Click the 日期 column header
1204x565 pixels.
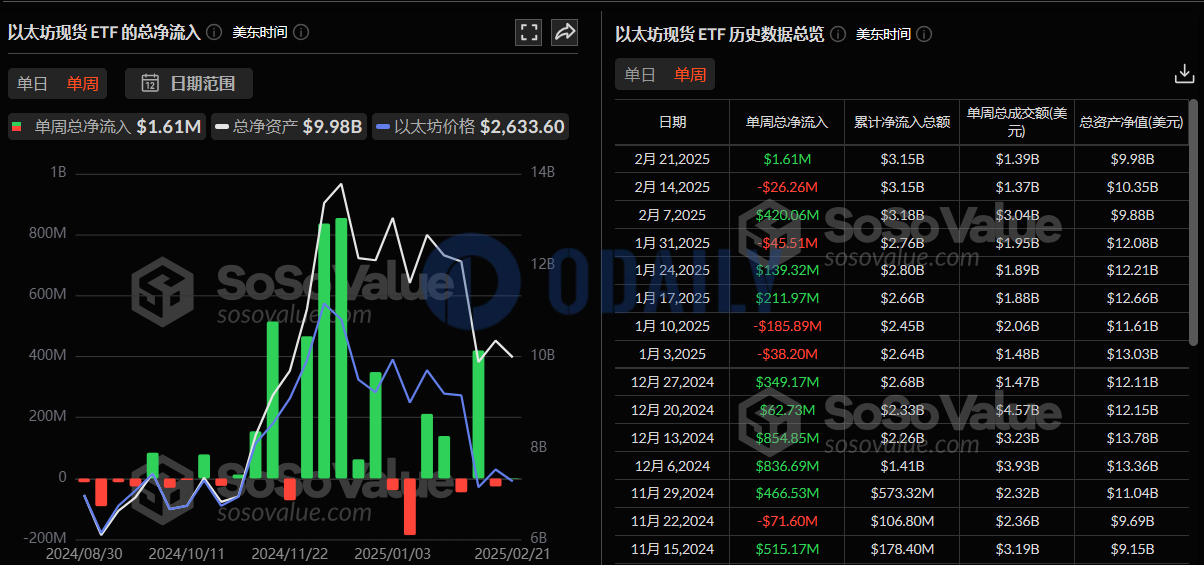[672, 122]
